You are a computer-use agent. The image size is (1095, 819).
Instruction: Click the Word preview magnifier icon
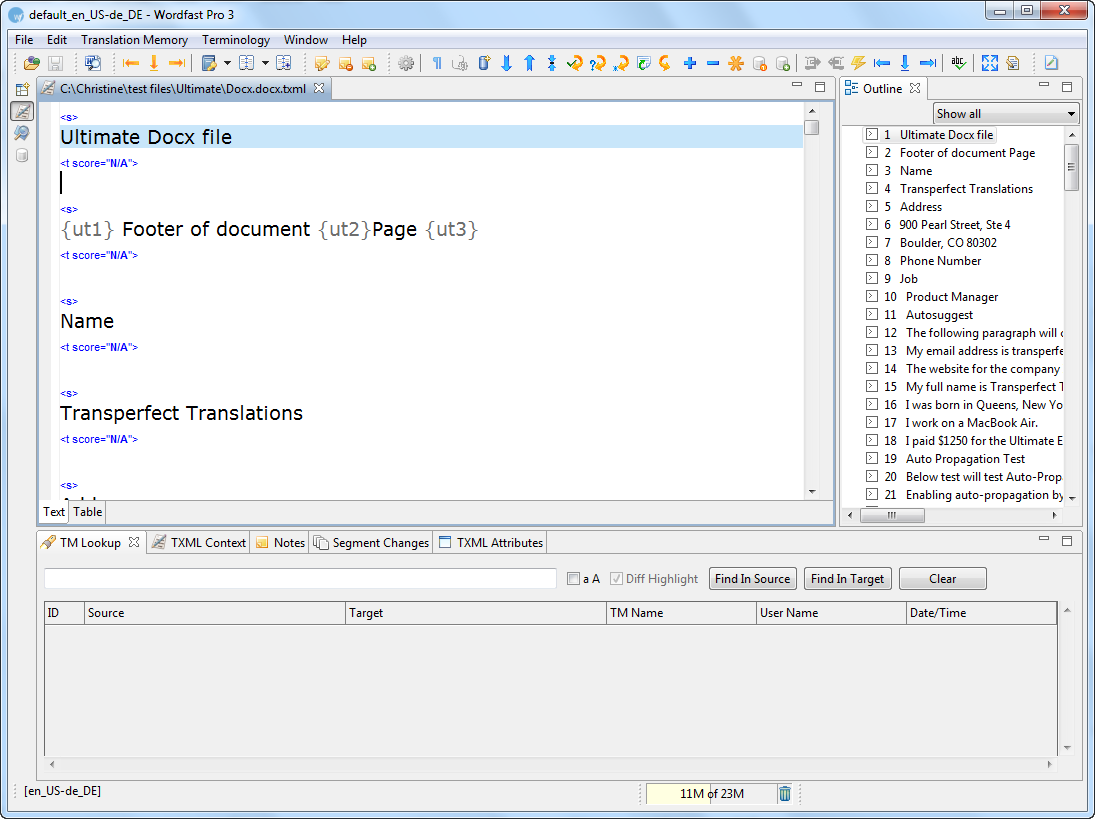tap(92, 64)
